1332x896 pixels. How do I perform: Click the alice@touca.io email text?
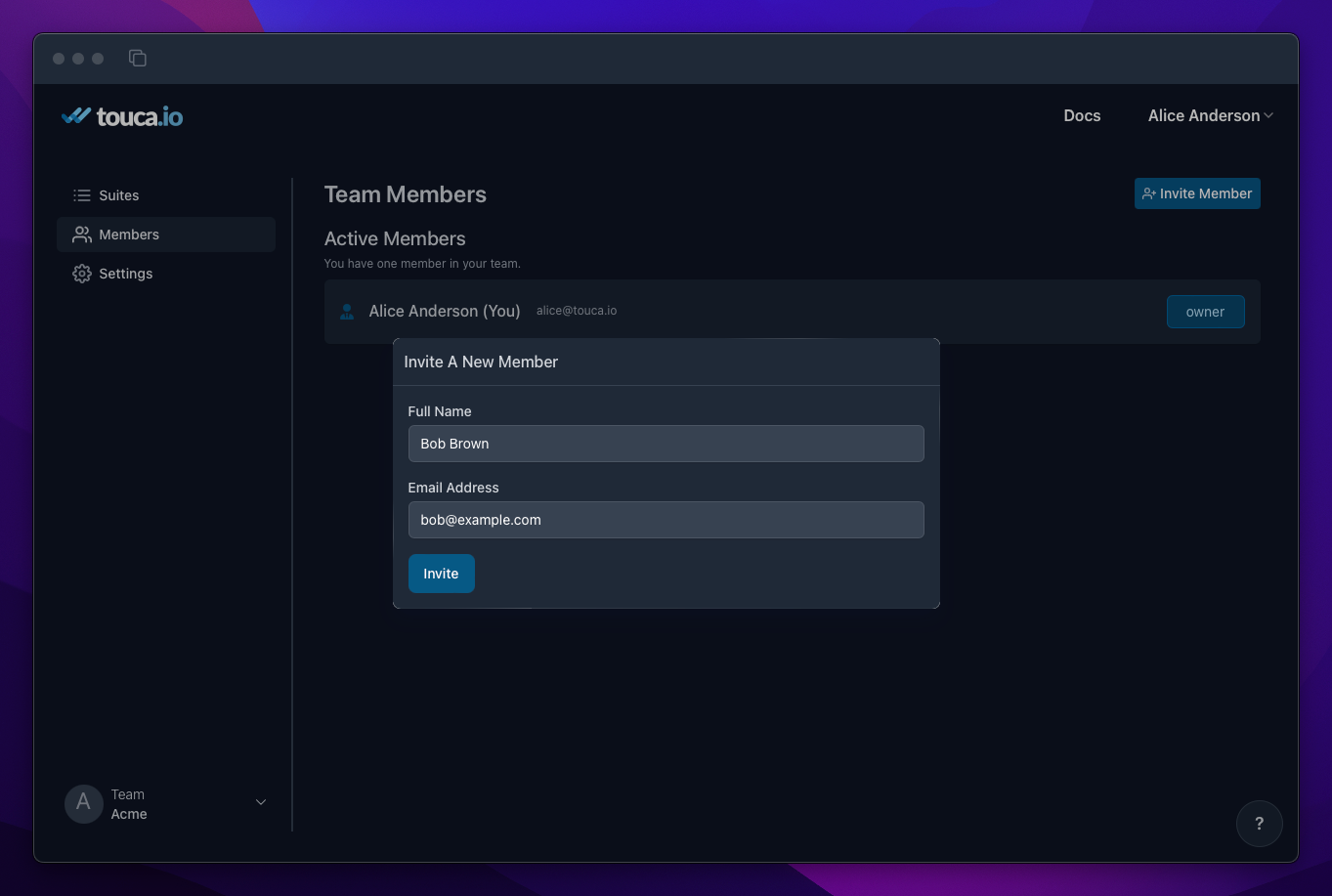(x=577, y=311)
